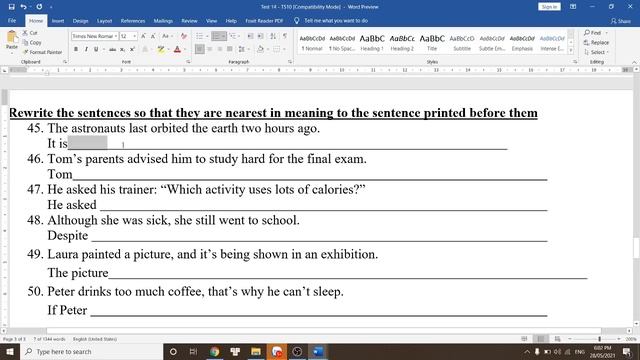Open Change Case dropdown
The width and height of the screenshot is (640, 360).
[x=167, y=36]
